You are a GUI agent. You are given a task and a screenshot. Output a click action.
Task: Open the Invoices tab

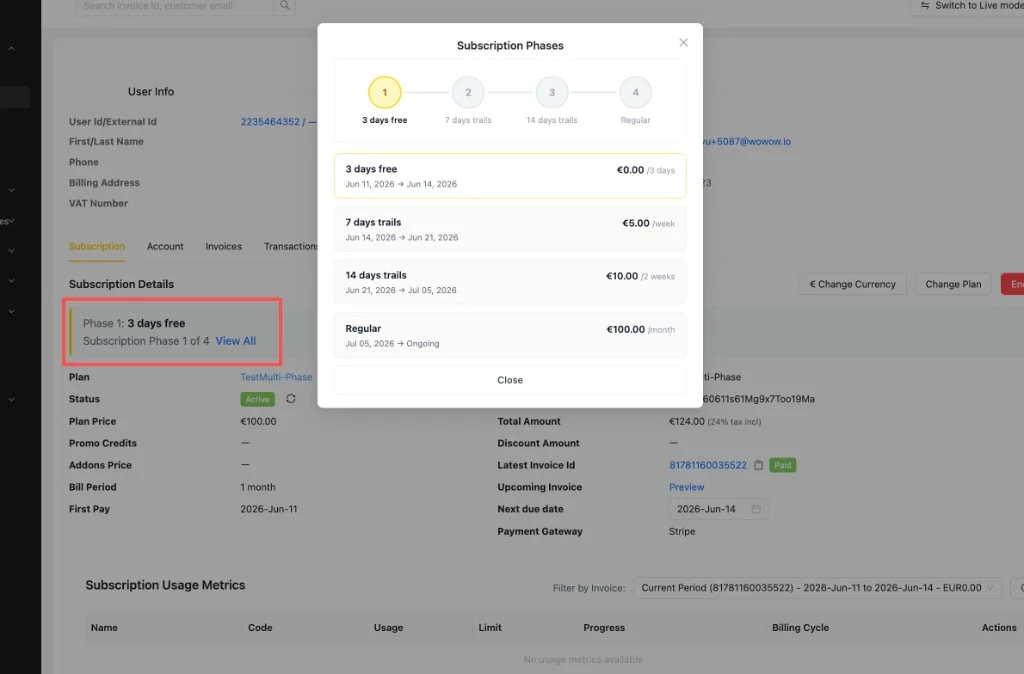[x=223, y=246]
